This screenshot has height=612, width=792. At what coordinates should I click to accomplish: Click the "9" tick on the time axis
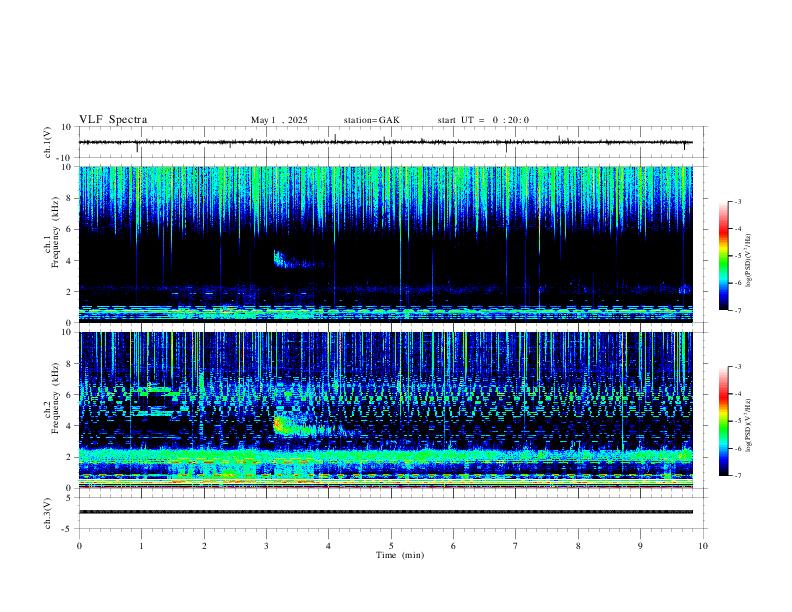640,546
